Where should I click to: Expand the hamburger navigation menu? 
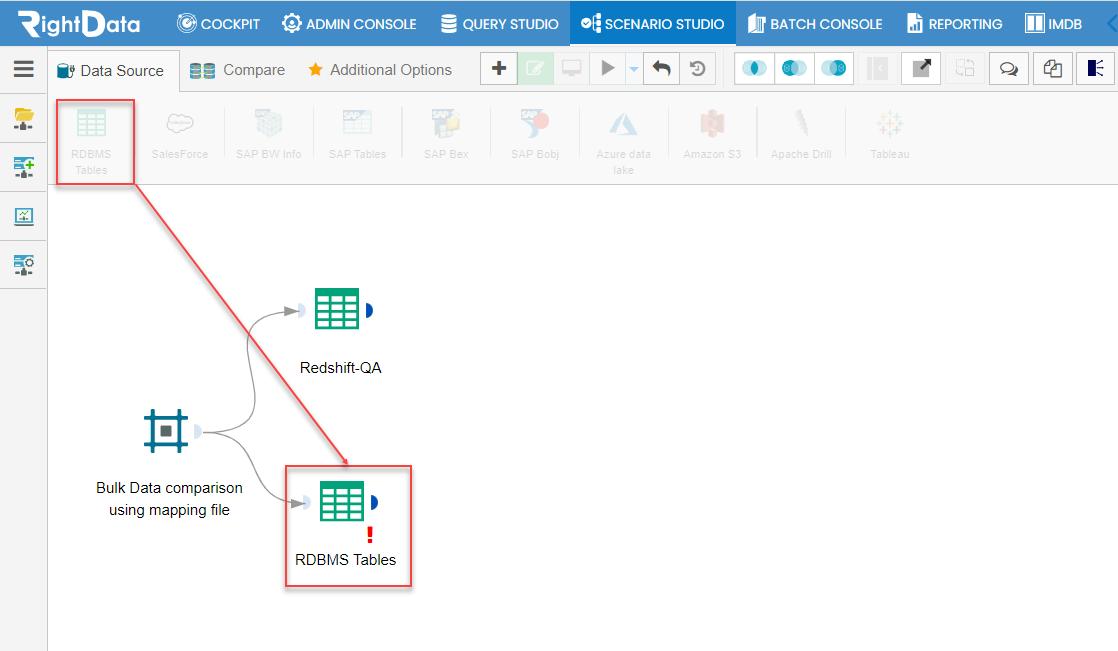pos(23,69)
